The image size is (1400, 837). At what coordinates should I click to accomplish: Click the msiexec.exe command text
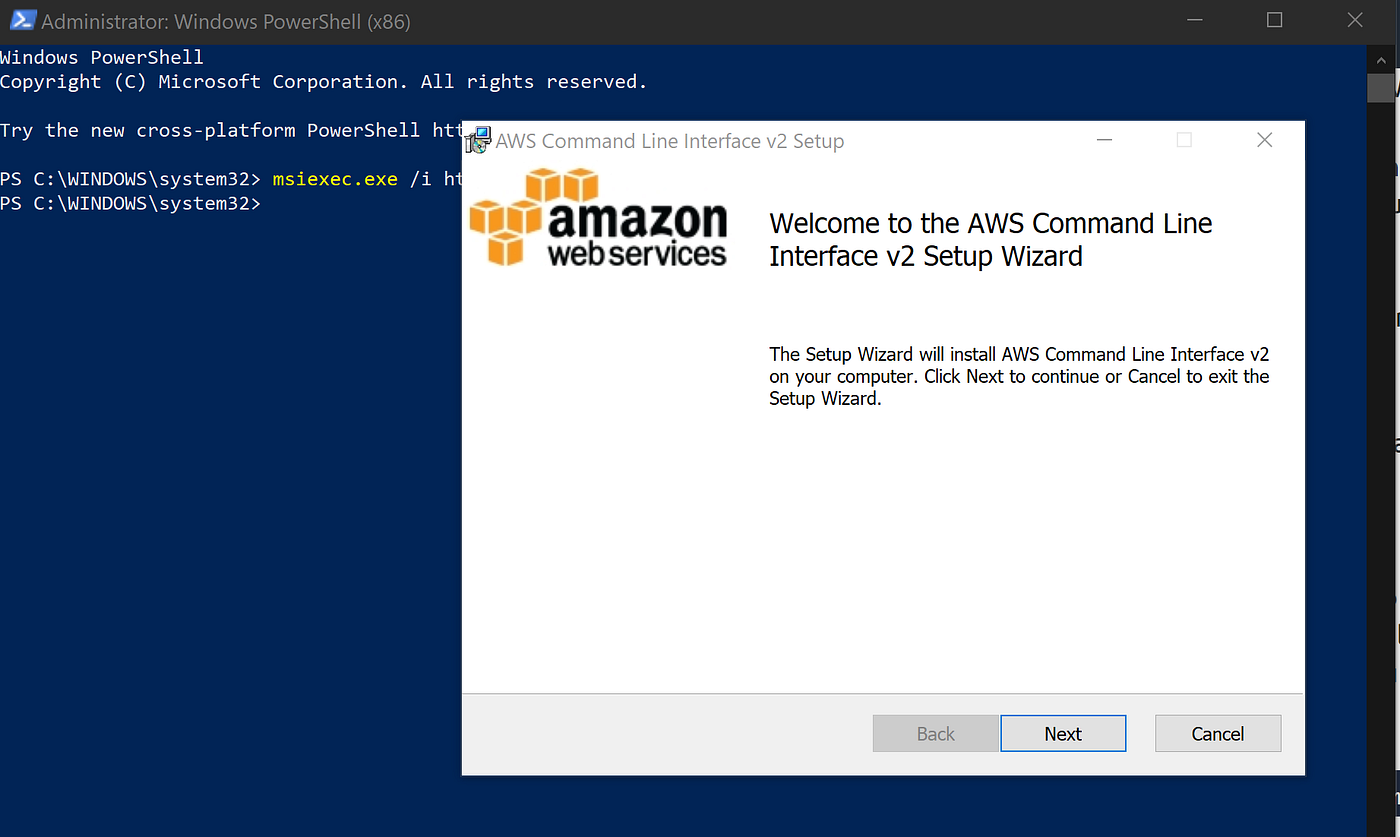(335, 179)
